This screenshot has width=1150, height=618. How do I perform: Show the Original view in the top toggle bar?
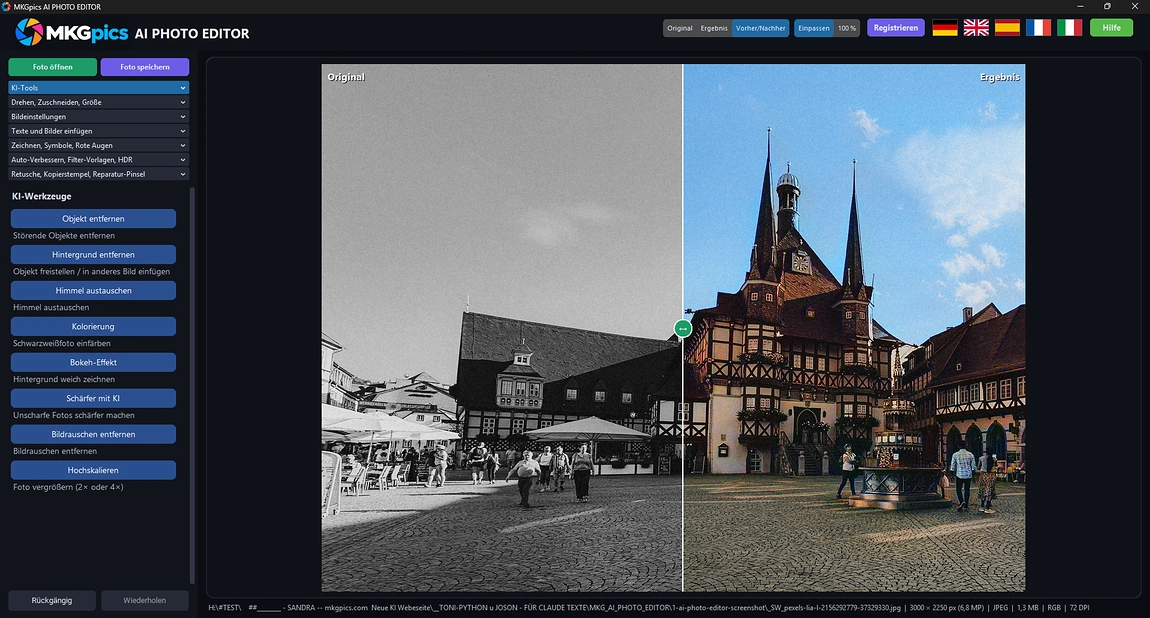680,28
